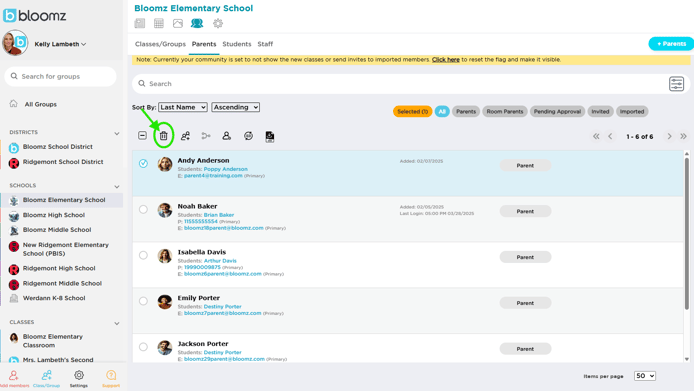Image resolution: width=694 pixels, height=391 pixels.
Task: Click the + Parents button
Action: (671, 44)
